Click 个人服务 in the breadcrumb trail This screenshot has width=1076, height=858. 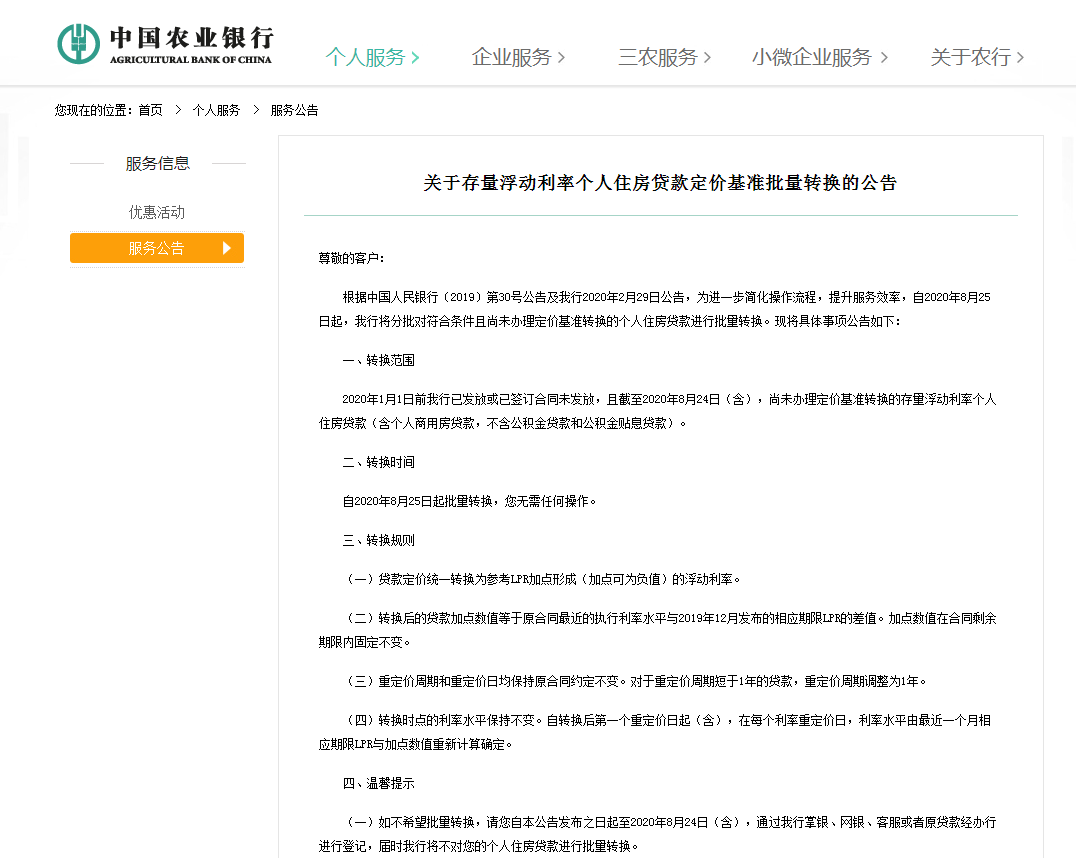(216, 110)
